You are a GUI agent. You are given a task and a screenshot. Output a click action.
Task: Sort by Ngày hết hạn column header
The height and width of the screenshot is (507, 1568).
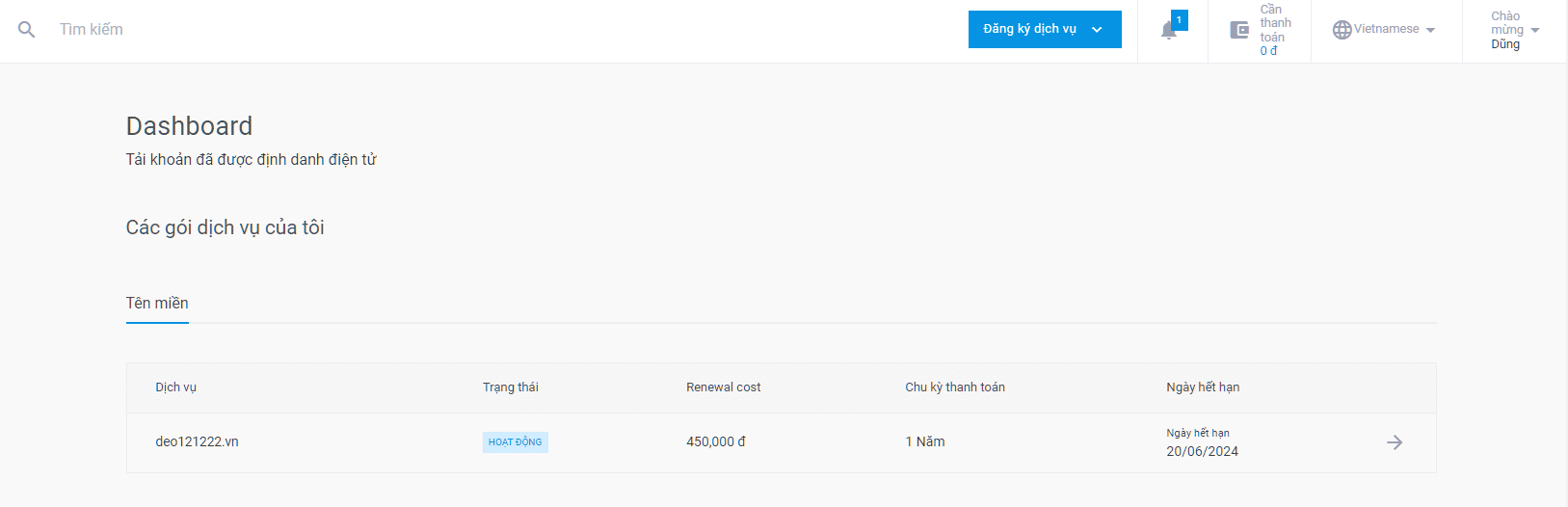point(1203,387)
